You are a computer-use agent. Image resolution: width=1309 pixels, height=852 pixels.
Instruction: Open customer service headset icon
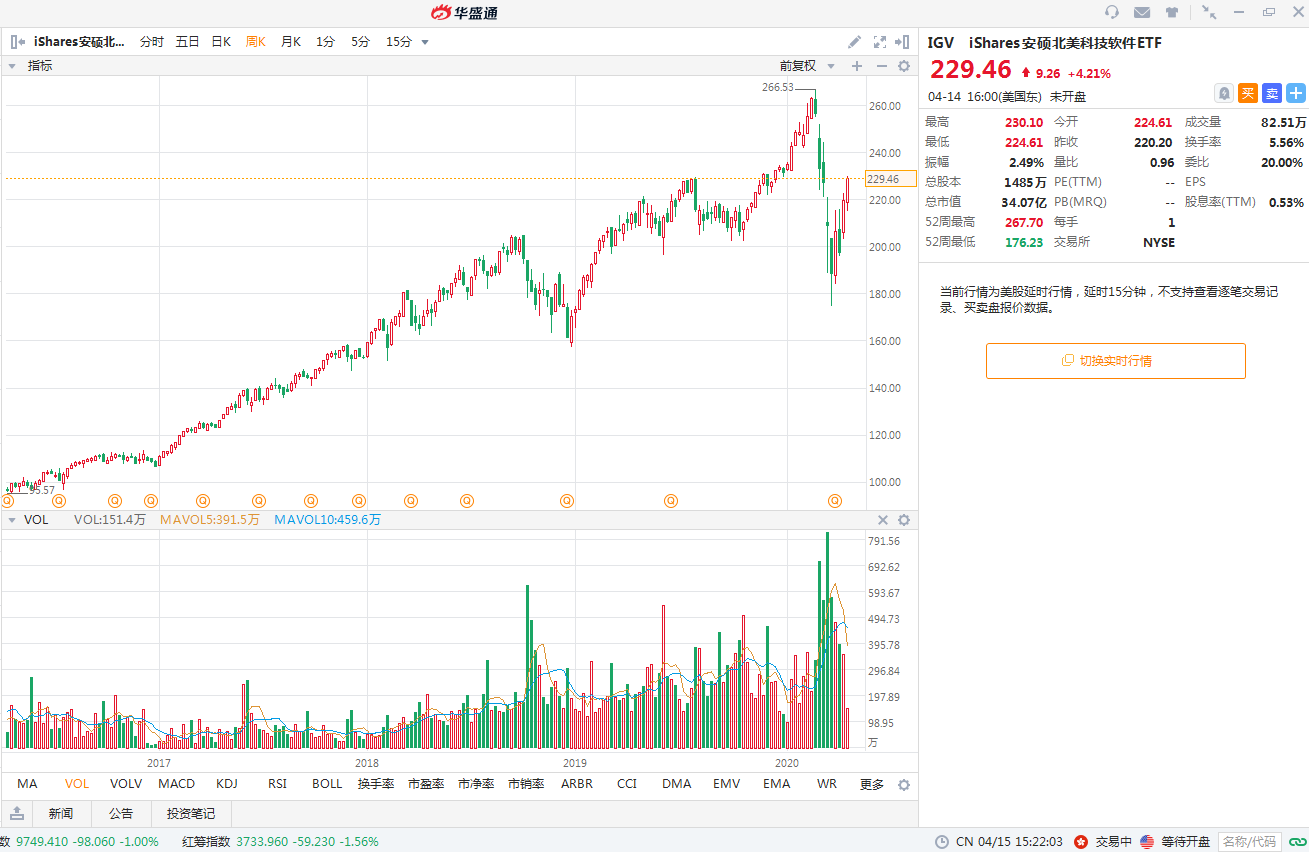pos(1112,12)
